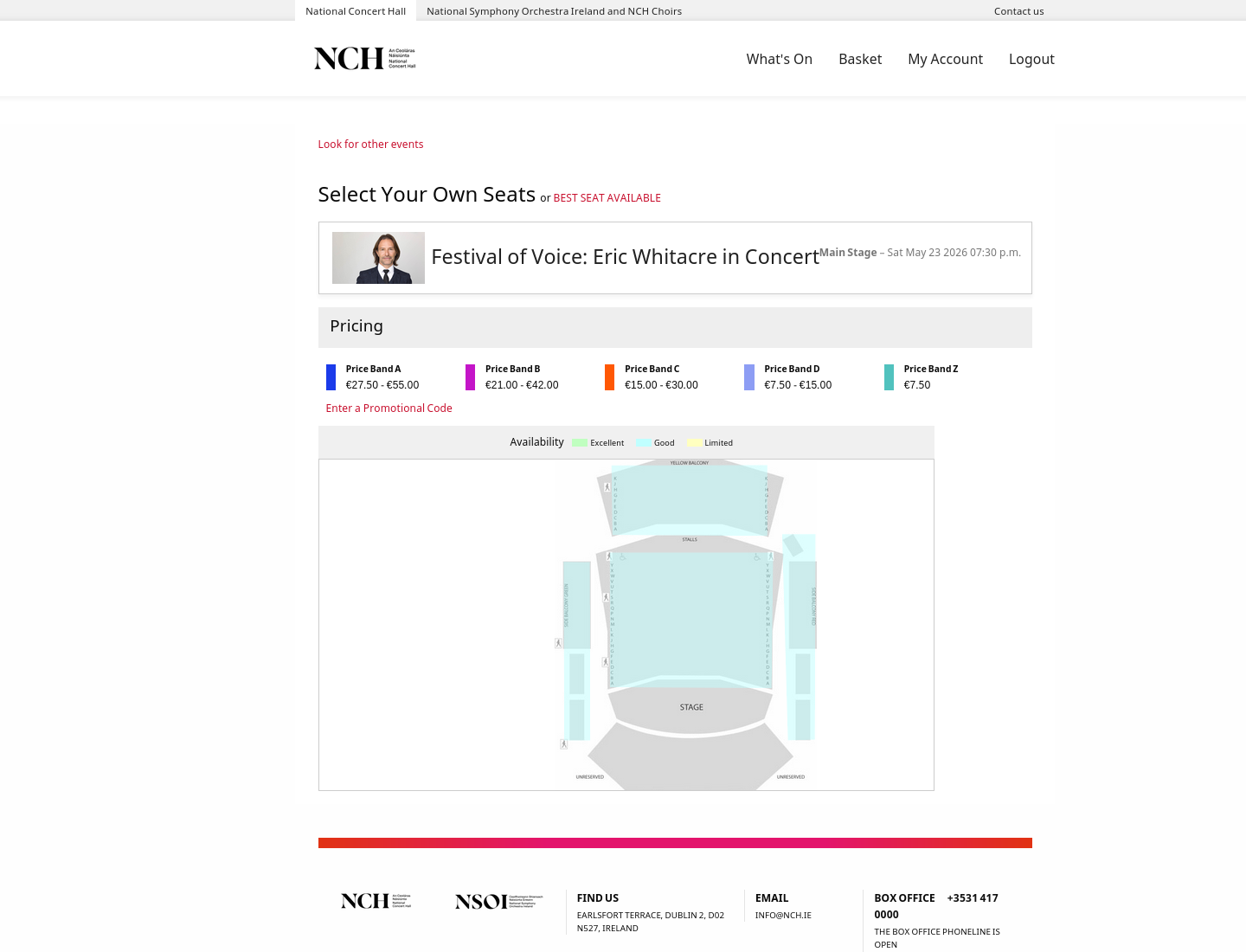Choose BEST SEAT AVAILABLE option
The image size is (1246, 952).
[x=607, y=198]
